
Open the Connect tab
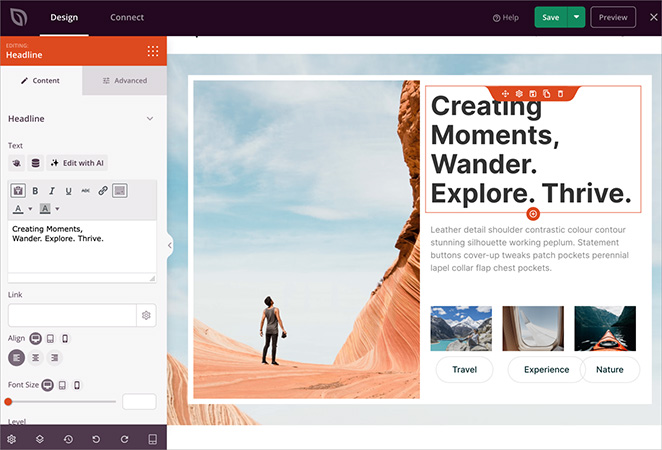[x=127, y=17]
